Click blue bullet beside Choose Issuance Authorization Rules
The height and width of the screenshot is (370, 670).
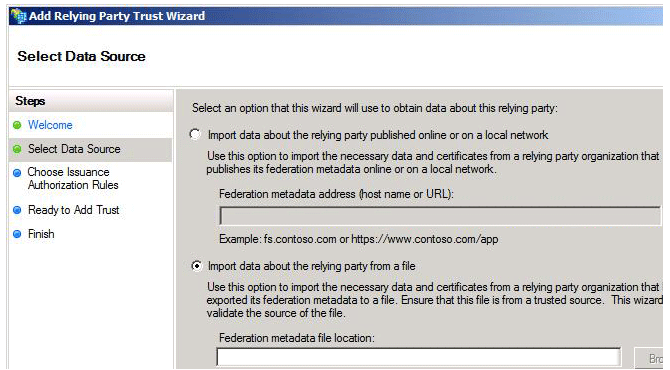click(17, 173)
